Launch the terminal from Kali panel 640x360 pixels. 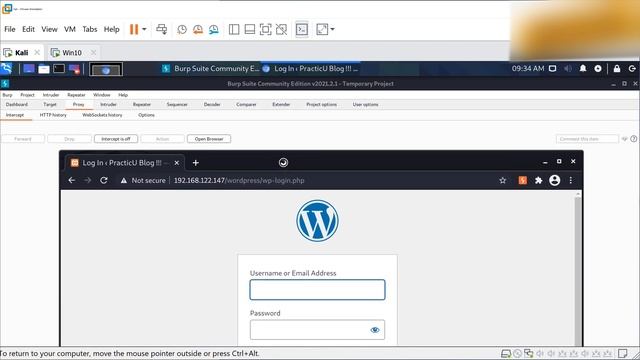coord(59,69)
